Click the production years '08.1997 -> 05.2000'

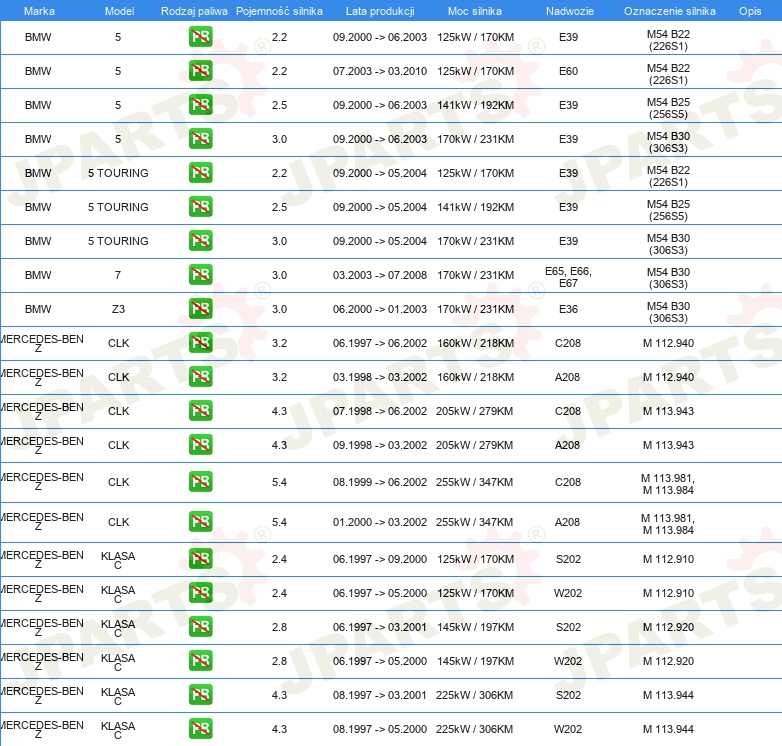[380, 729]
